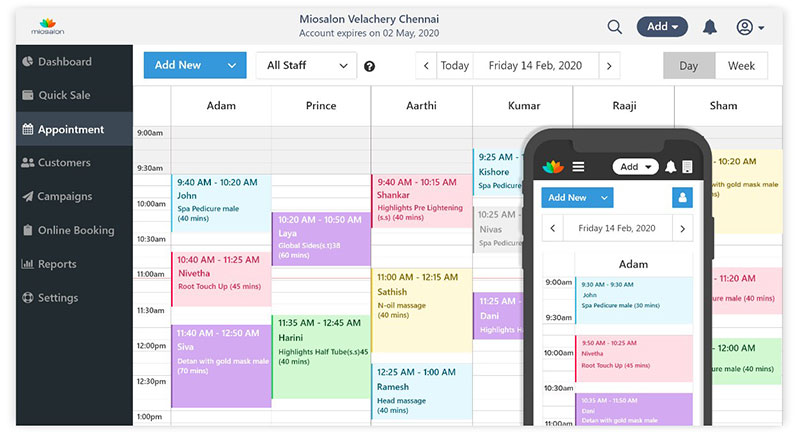Image resolution: width=800 pixels, height=441 pixels.
Task: Click the Appointment calendar icon in sidebar
Action: [x=28, y=129]
